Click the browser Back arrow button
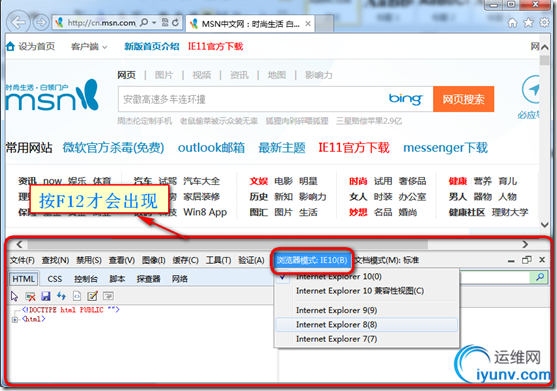The width and height of the screenshot is (557, 391). coord(18,22)
